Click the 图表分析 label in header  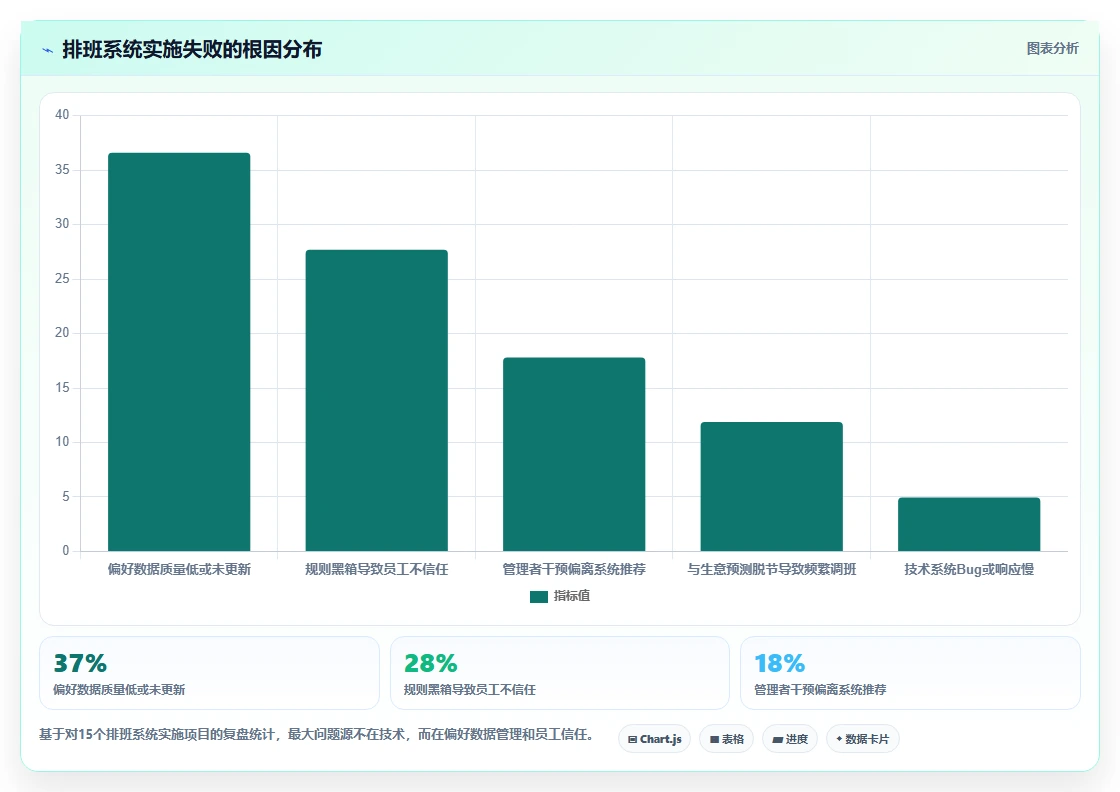[1052, 49]
